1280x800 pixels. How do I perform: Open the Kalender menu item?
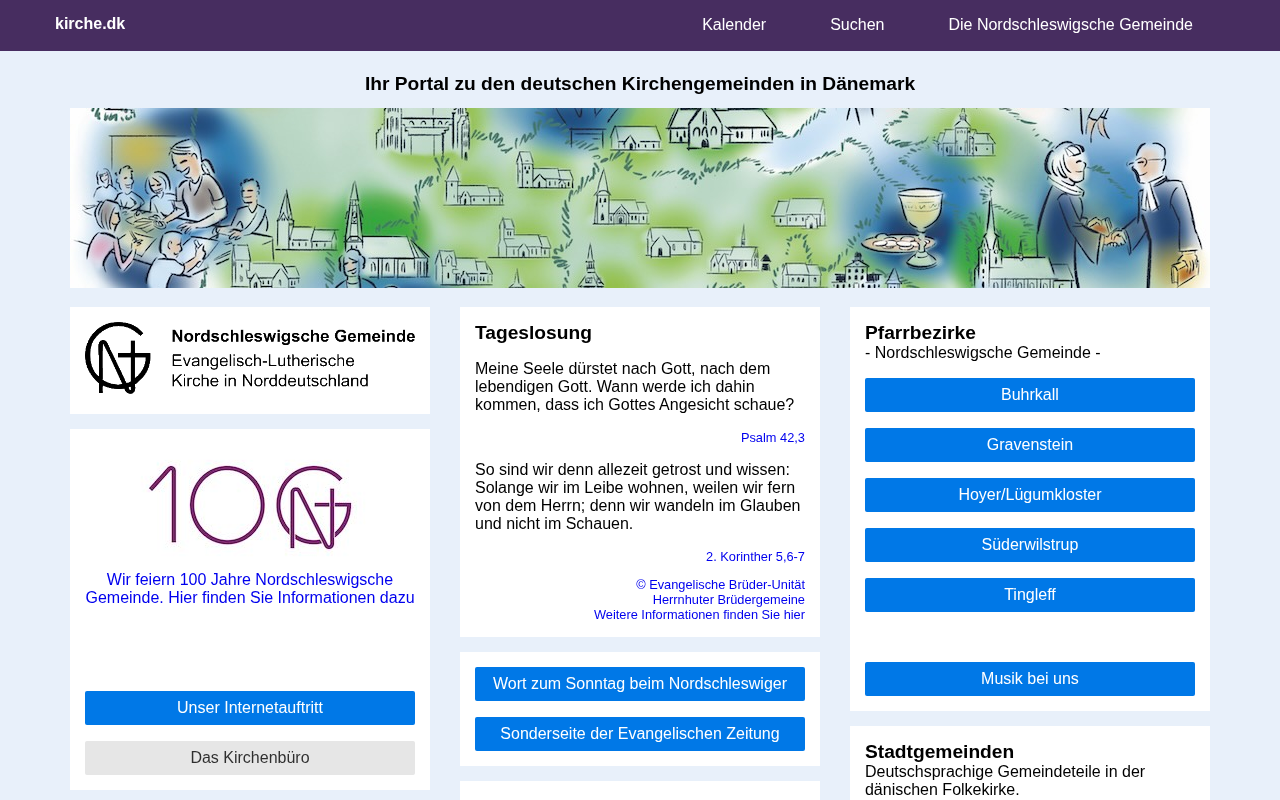(734, 25)
